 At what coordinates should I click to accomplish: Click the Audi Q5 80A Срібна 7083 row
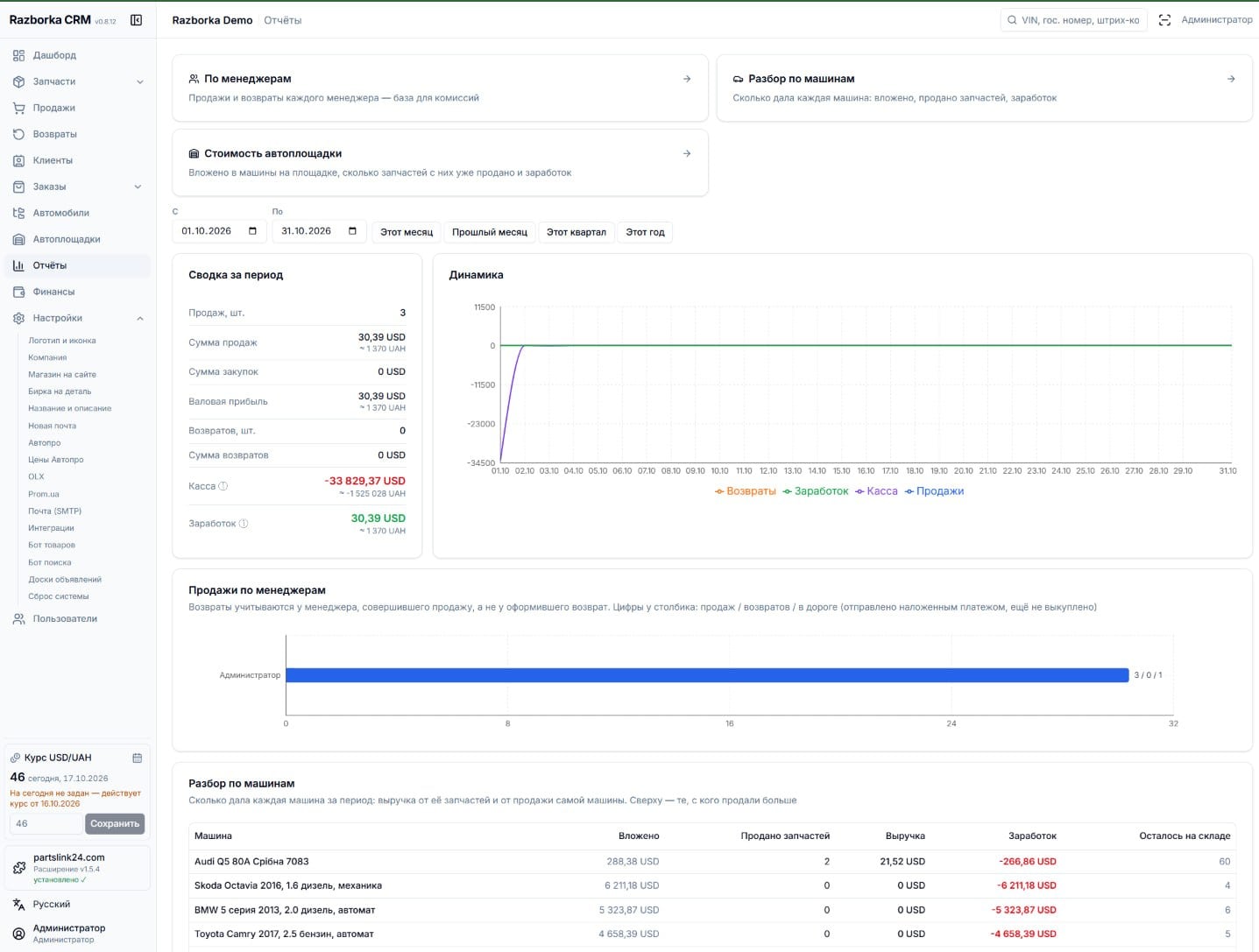712,862
